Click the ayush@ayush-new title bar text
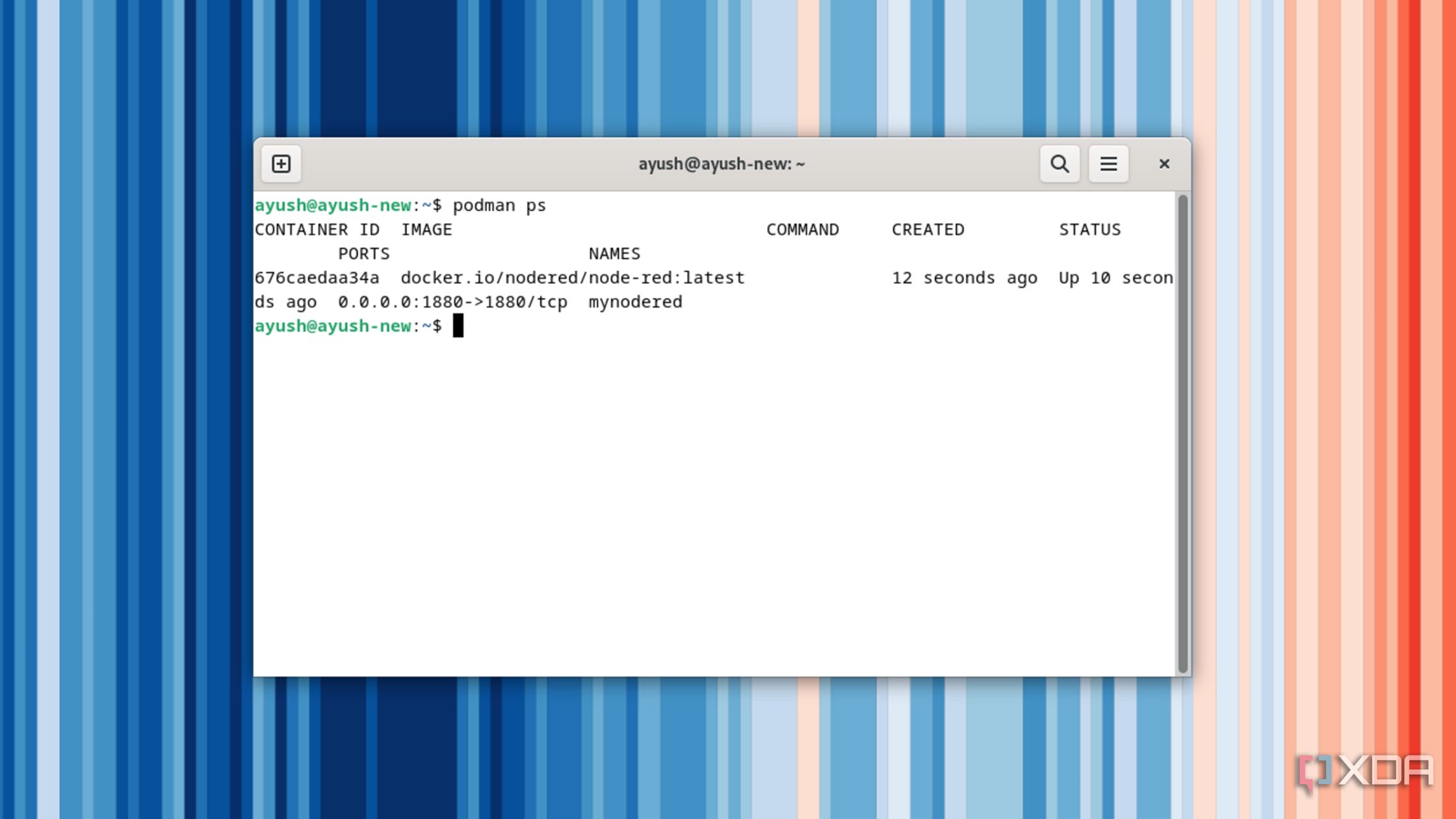 tap(721, 164)
